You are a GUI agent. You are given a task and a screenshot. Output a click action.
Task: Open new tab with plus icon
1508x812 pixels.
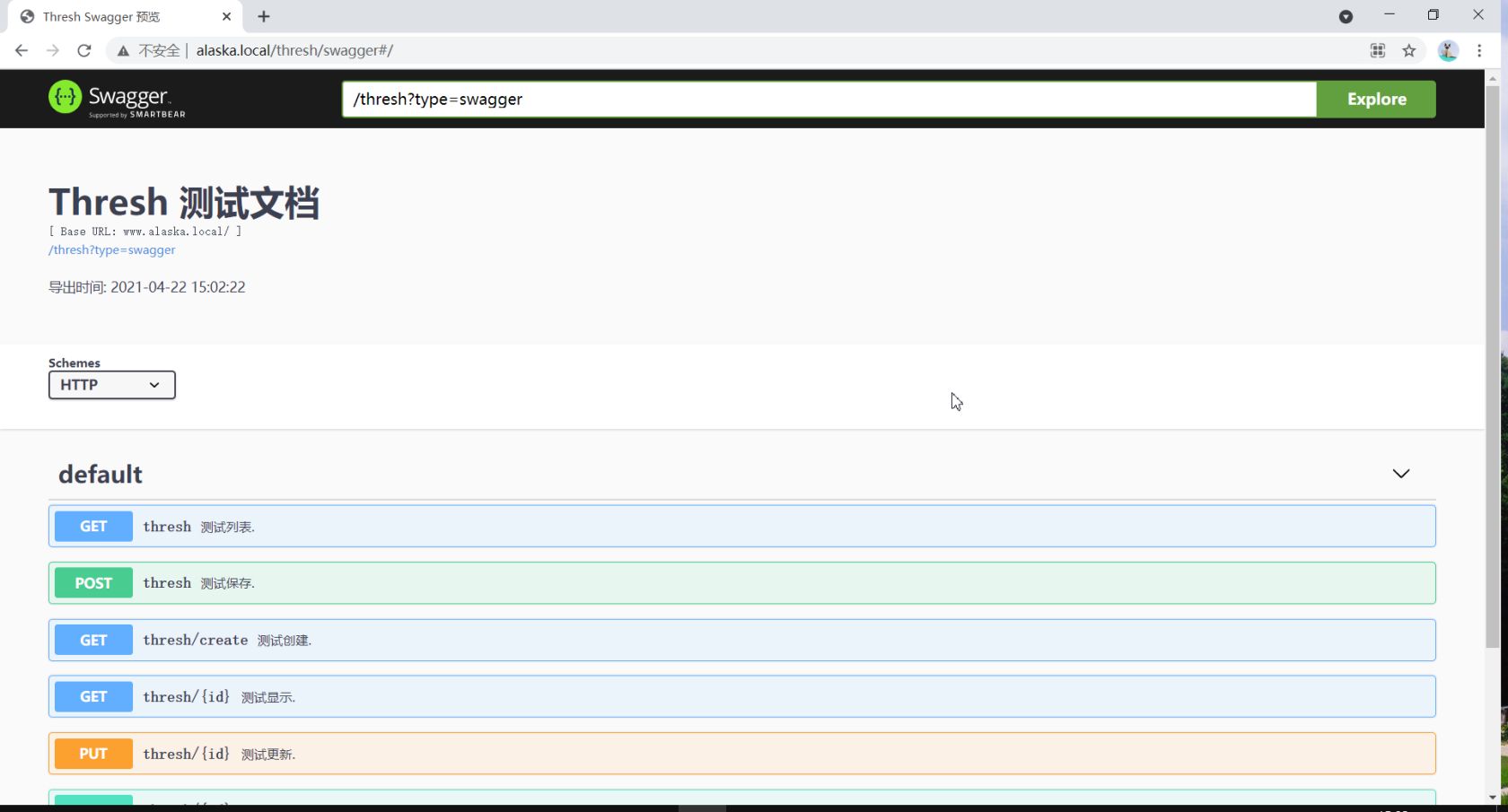264,16
